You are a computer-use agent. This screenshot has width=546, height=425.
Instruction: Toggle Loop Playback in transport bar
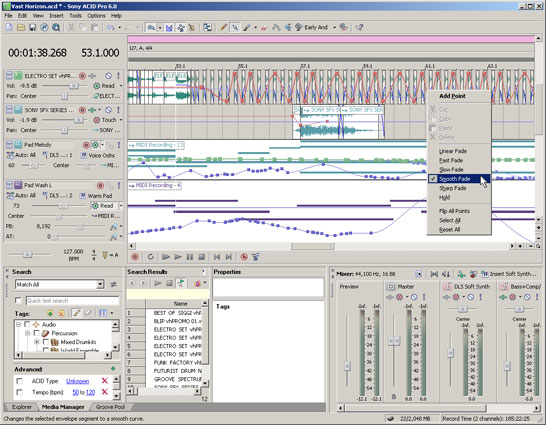150,257
